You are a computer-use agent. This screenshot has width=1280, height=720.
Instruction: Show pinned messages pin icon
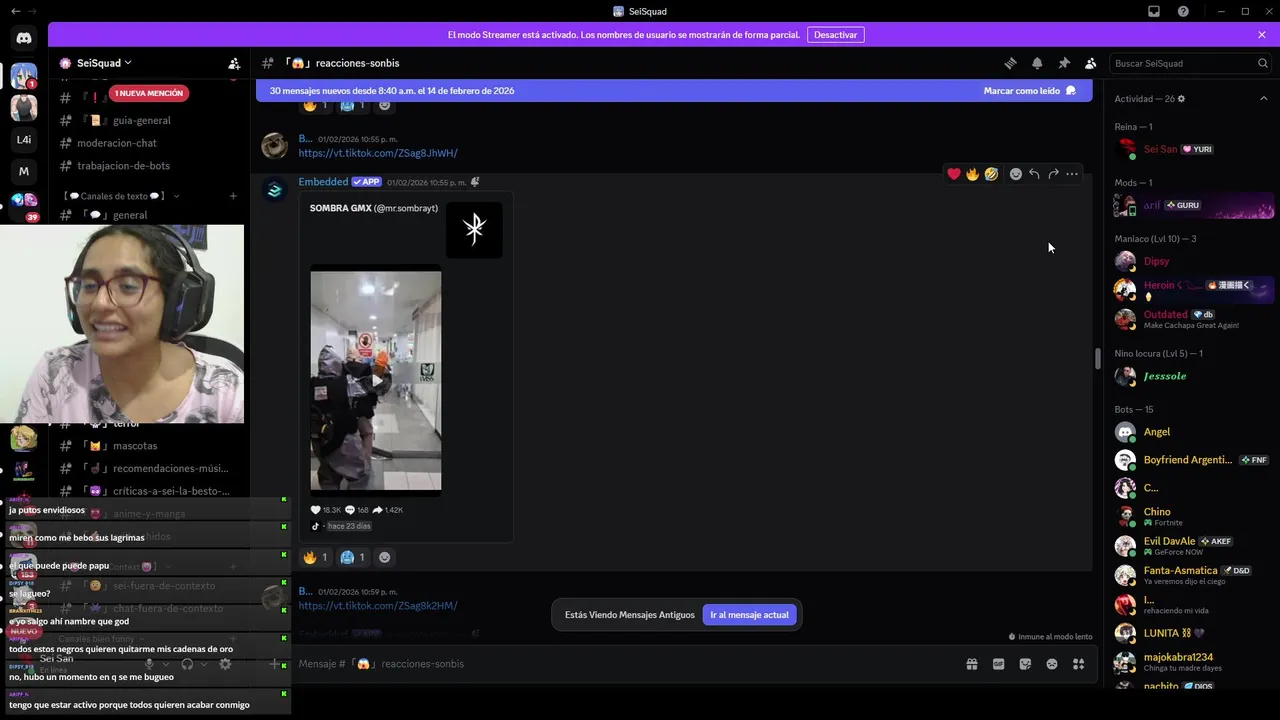pyautogui.click(x=1064, y=63)
